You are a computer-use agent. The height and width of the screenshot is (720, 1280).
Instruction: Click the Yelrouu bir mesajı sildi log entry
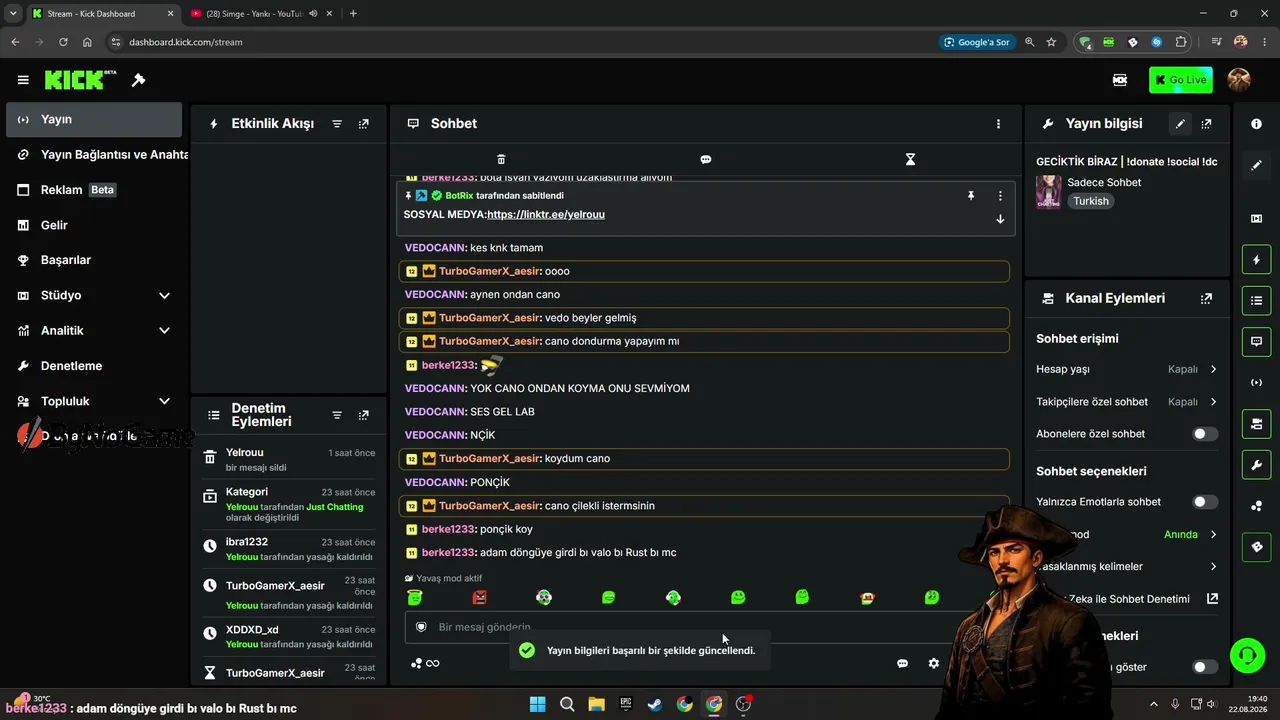[x=288, y=459]
